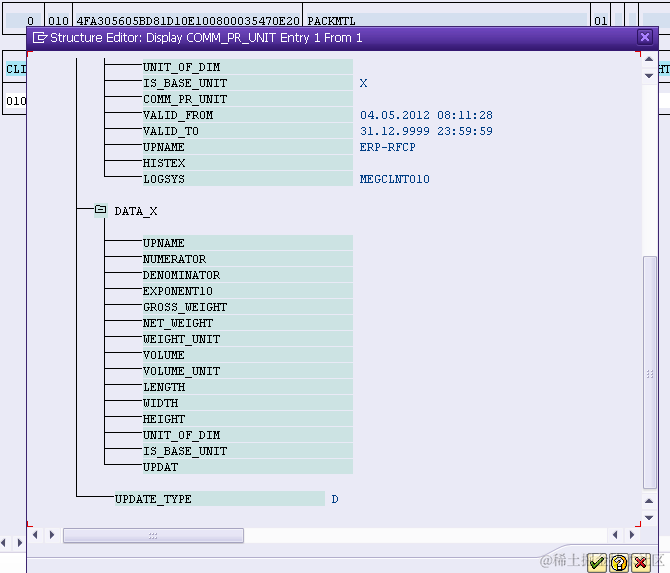
Task: Click the 0 cell in top background row
Action: point(24,20)
